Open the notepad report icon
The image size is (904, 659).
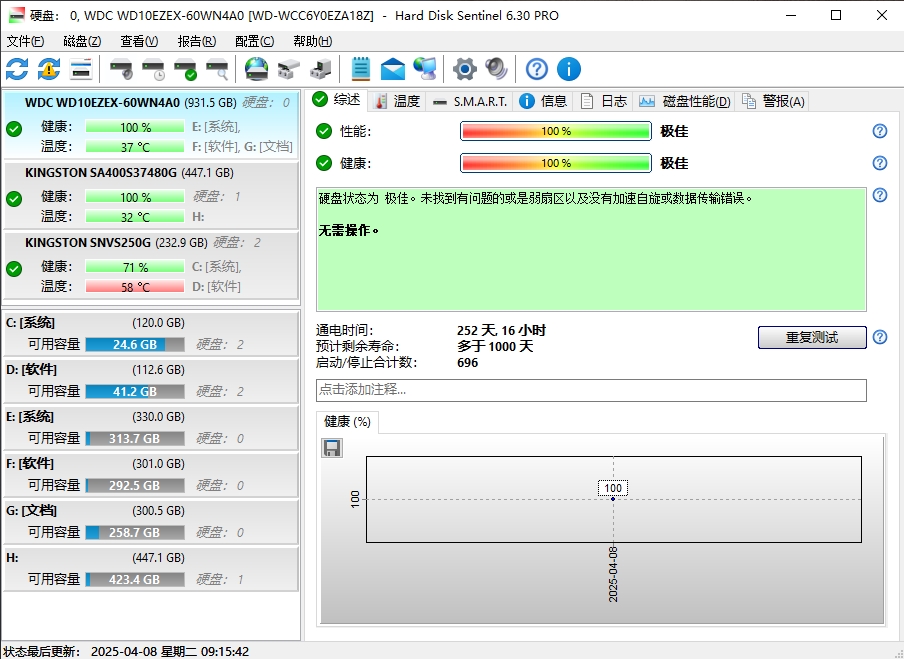(360, 69)
